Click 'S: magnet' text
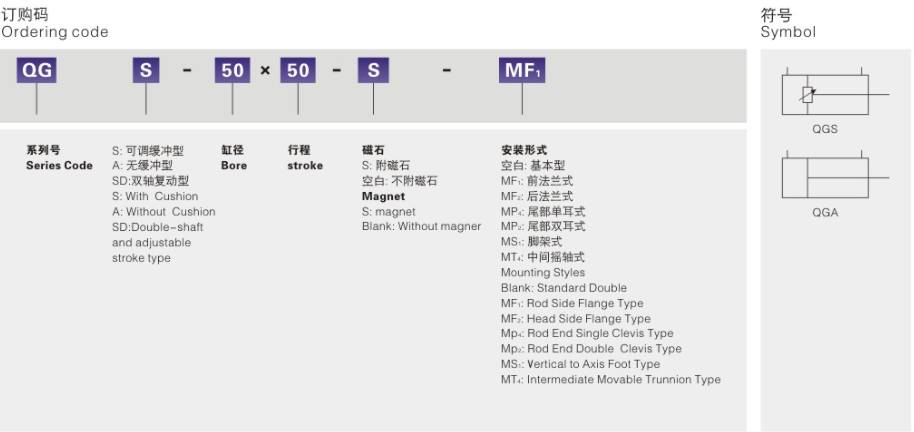The height and width of the screenshot is (432, 914). tap(389, 212)
